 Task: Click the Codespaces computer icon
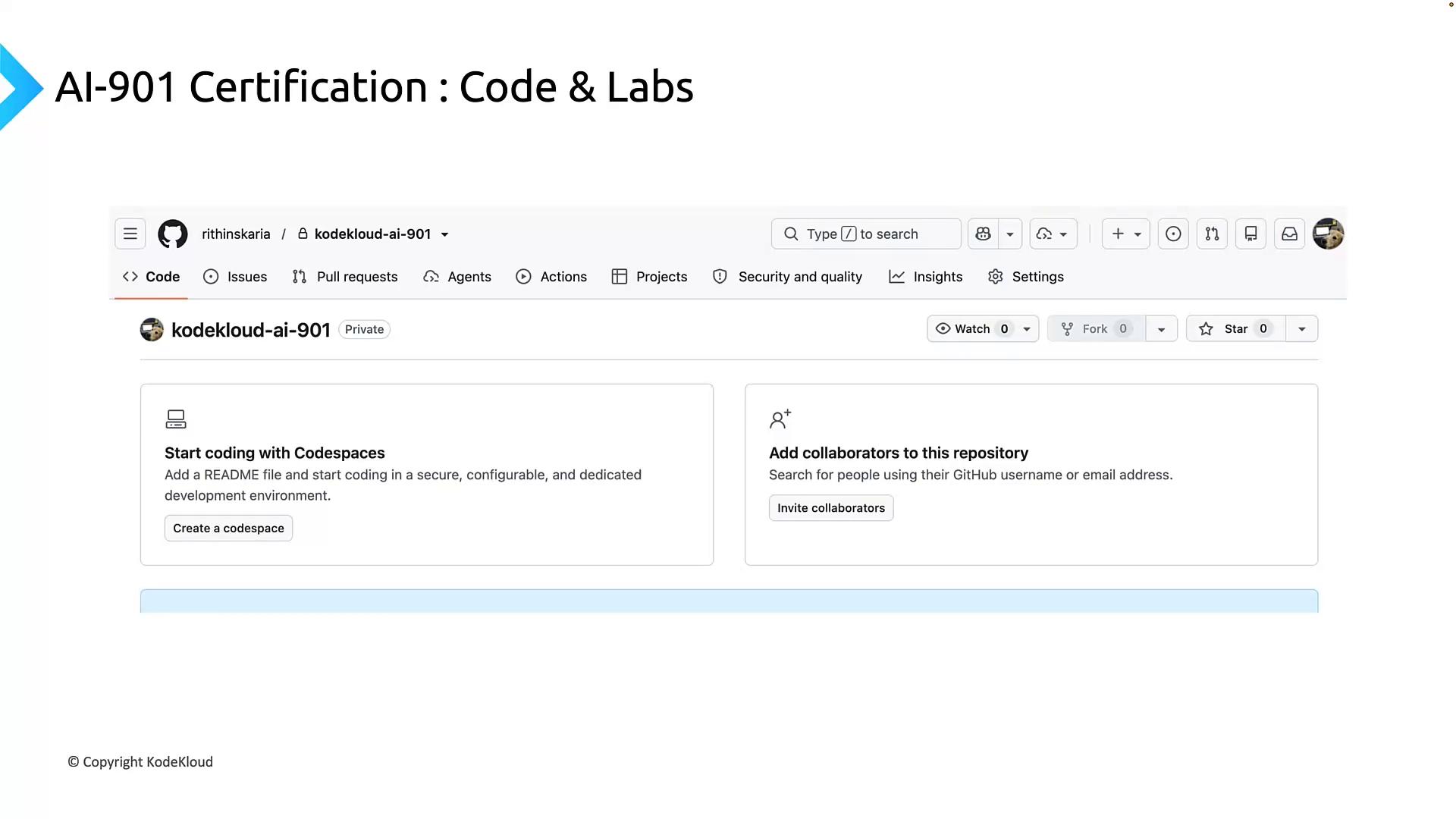[176, 419]
